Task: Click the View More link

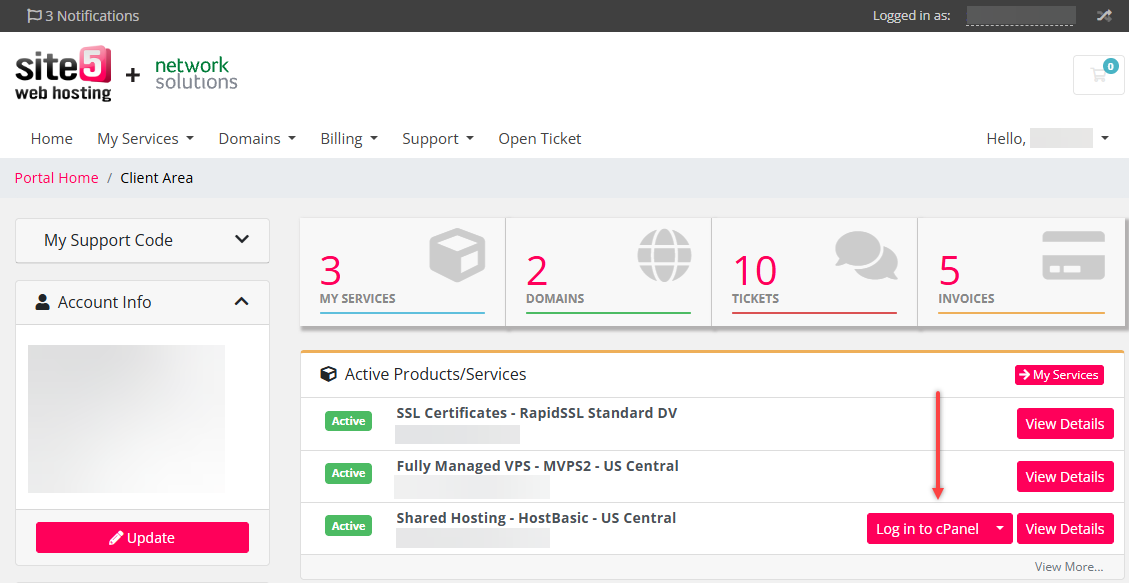Action: click(x=1069, y=566)
